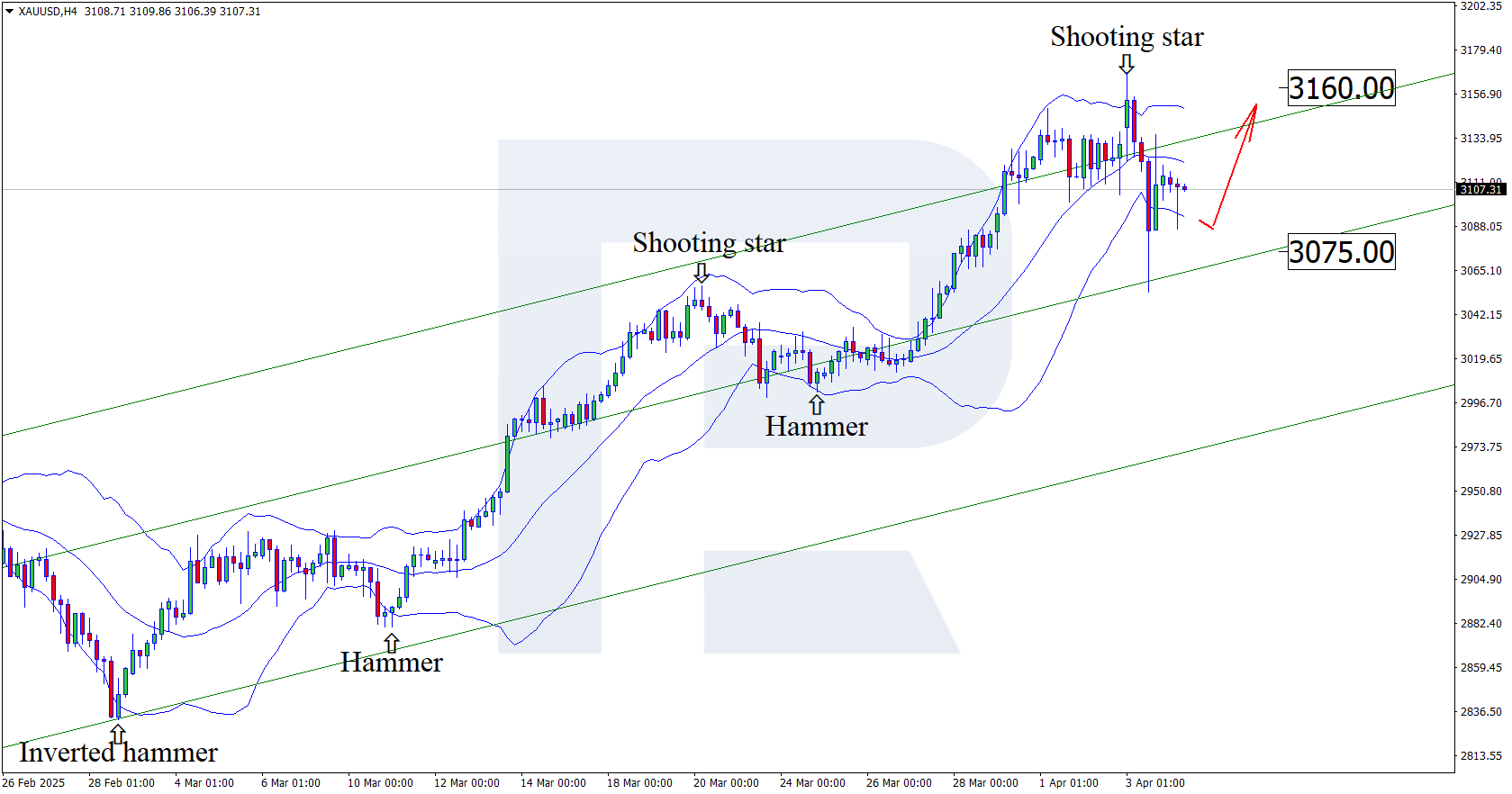
Task: Click the up arrow above the 10 Mar Hammer label
Action: tap(391, 643)
